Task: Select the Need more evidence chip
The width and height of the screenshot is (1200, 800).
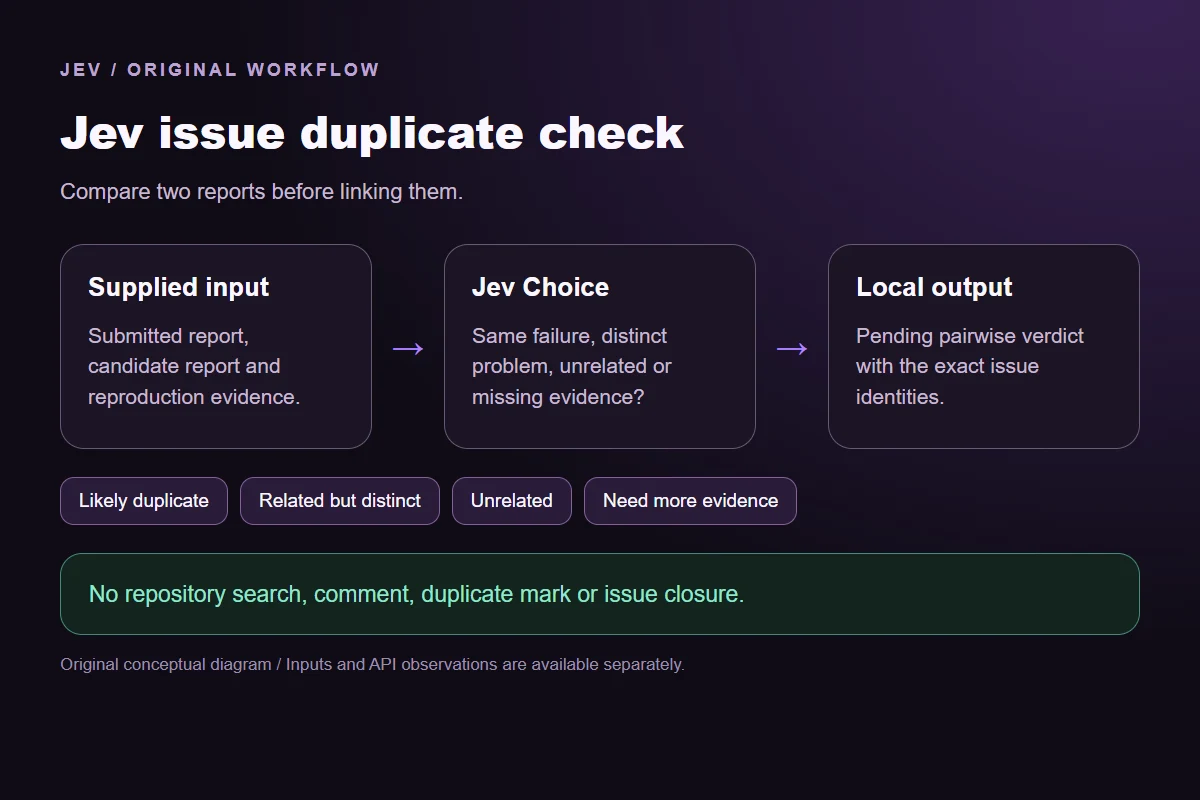Action: tap(690, 501)
